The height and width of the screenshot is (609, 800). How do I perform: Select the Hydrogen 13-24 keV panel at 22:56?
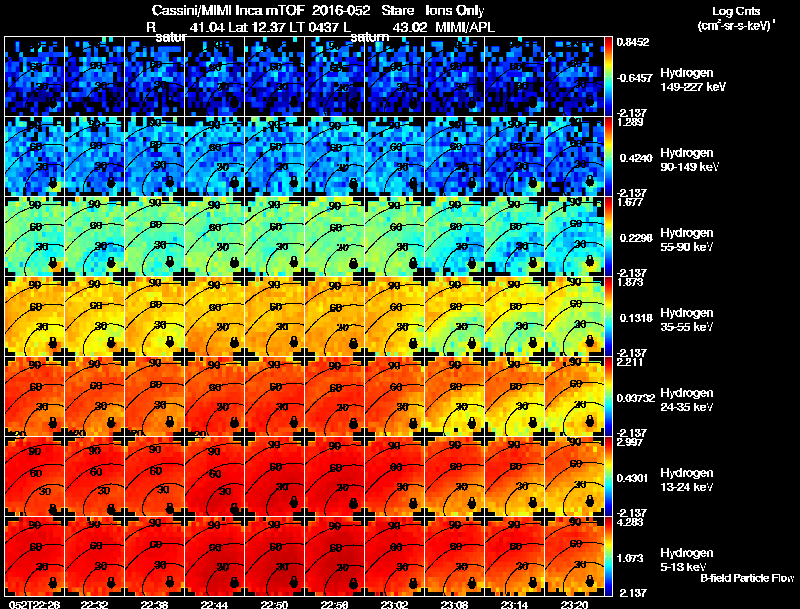coord(335,477)
